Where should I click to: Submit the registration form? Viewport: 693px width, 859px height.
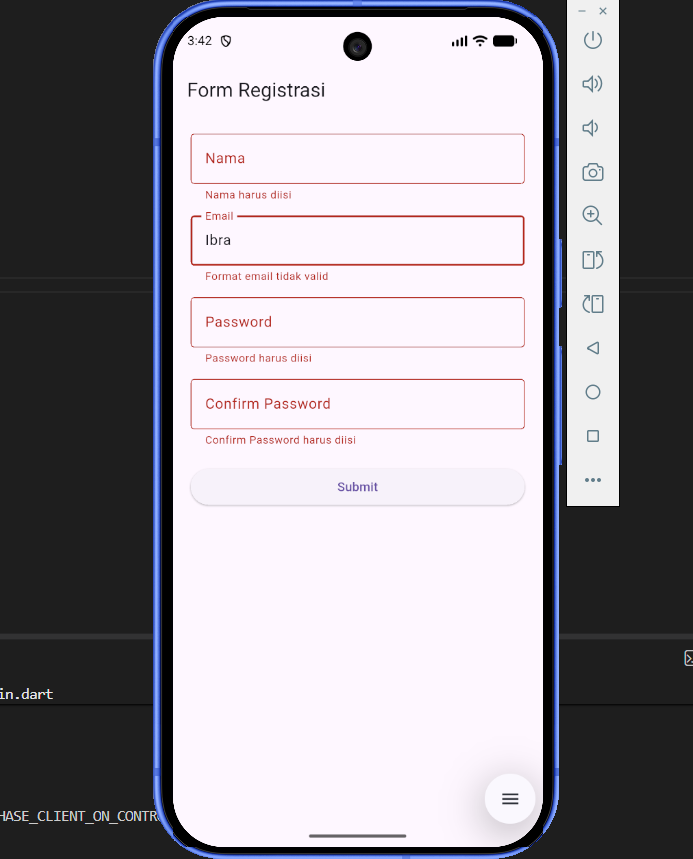click(357, 486)
